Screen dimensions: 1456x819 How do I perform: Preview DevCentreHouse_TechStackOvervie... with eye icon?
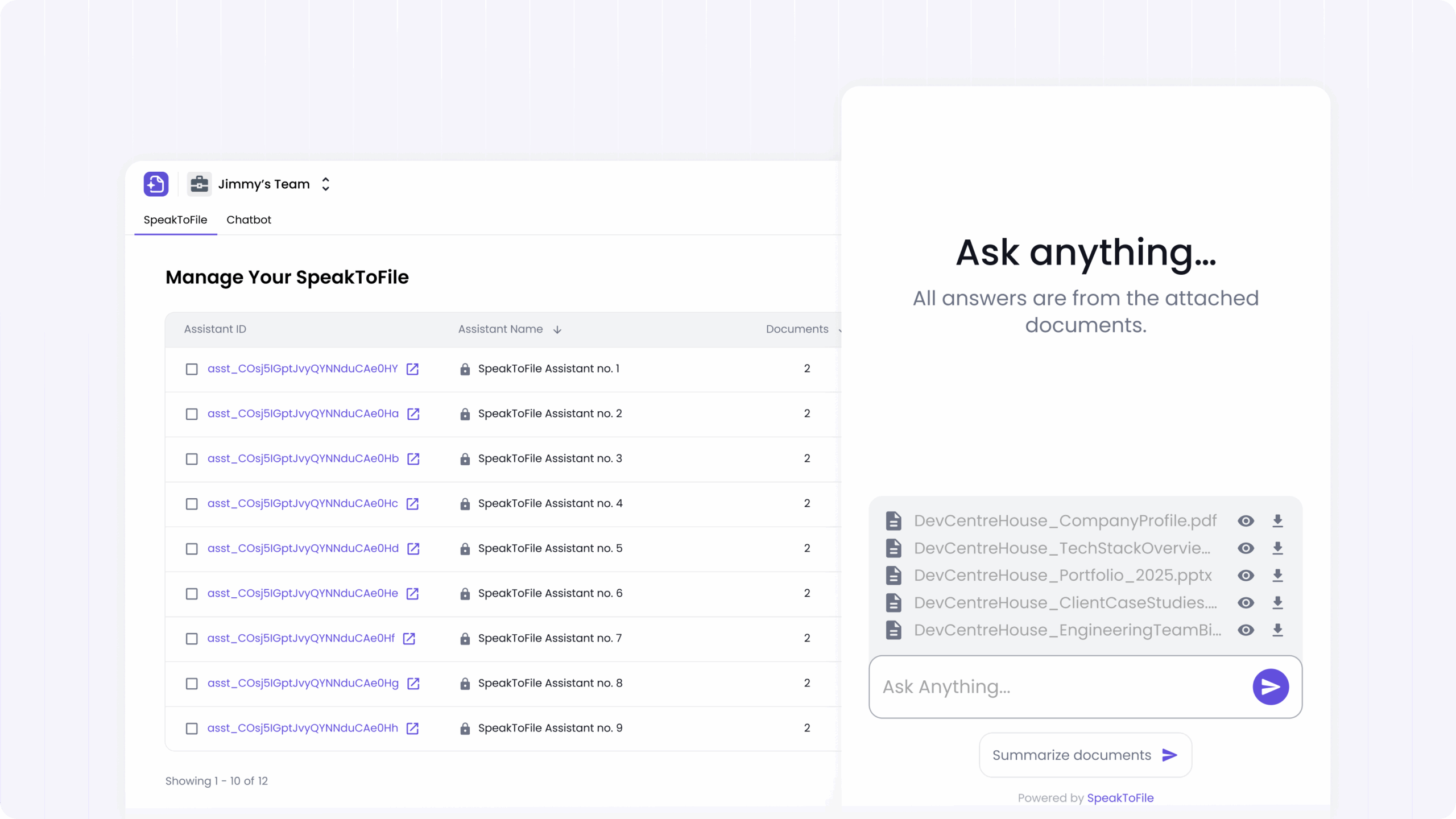coord(1246,548)
